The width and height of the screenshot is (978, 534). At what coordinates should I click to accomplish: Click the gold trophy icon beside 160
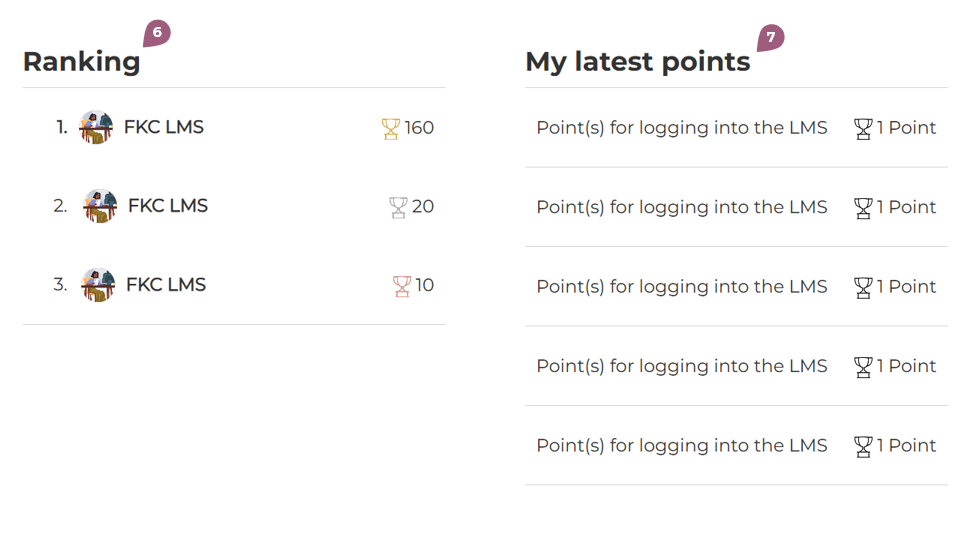(x=390, y=128)
